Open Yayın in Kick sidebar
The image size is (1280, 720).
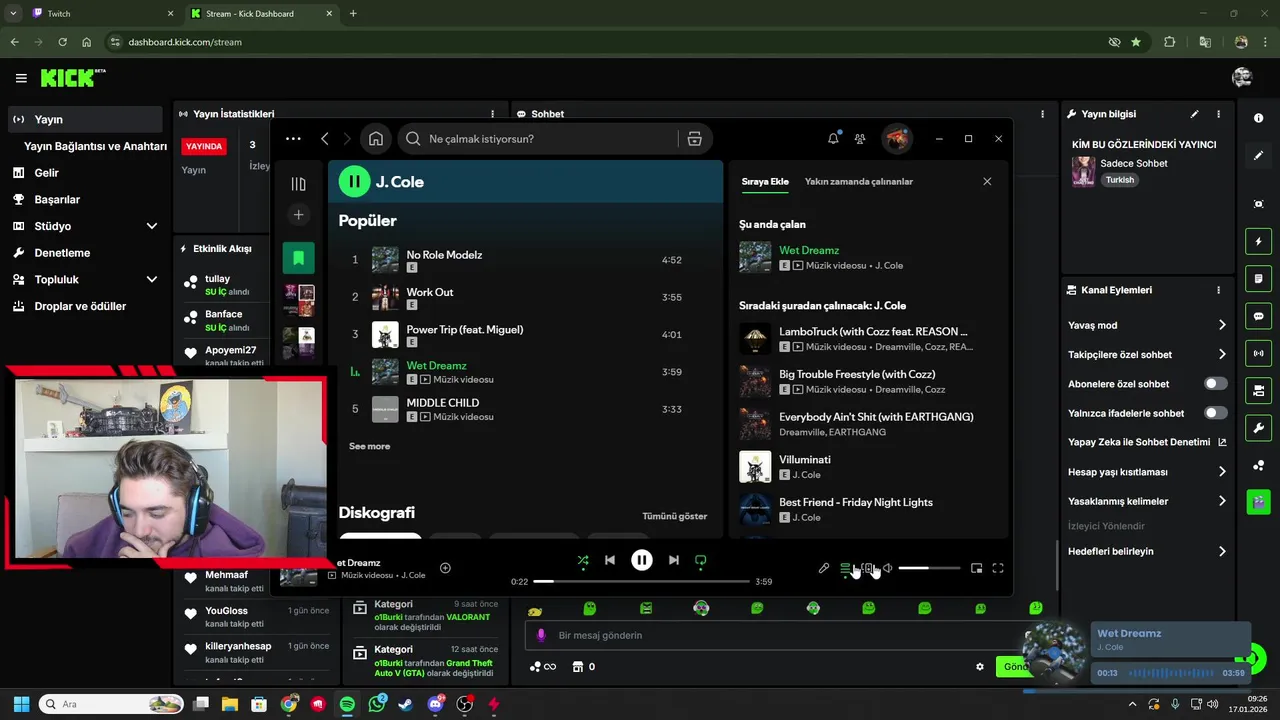point(84,119)
